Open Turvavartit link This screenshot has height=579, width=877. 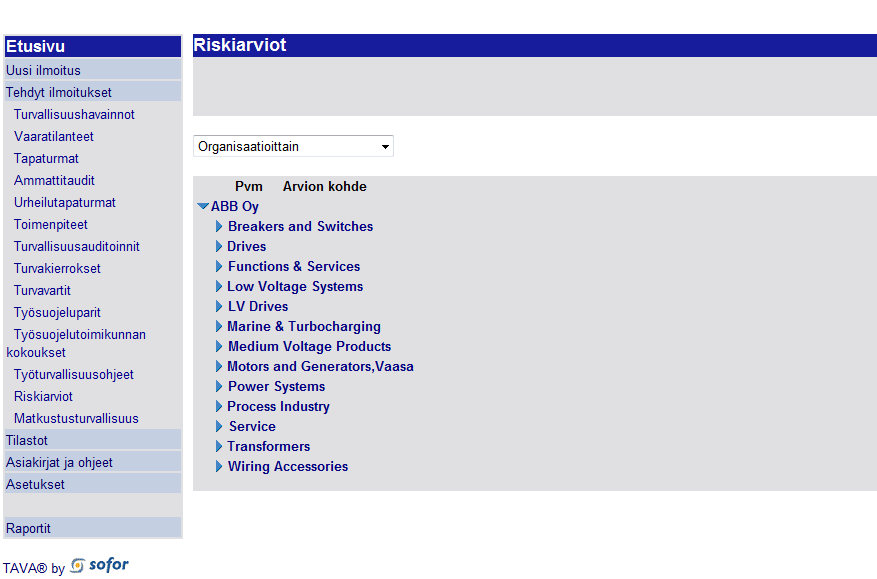click(x=43, y=291)
